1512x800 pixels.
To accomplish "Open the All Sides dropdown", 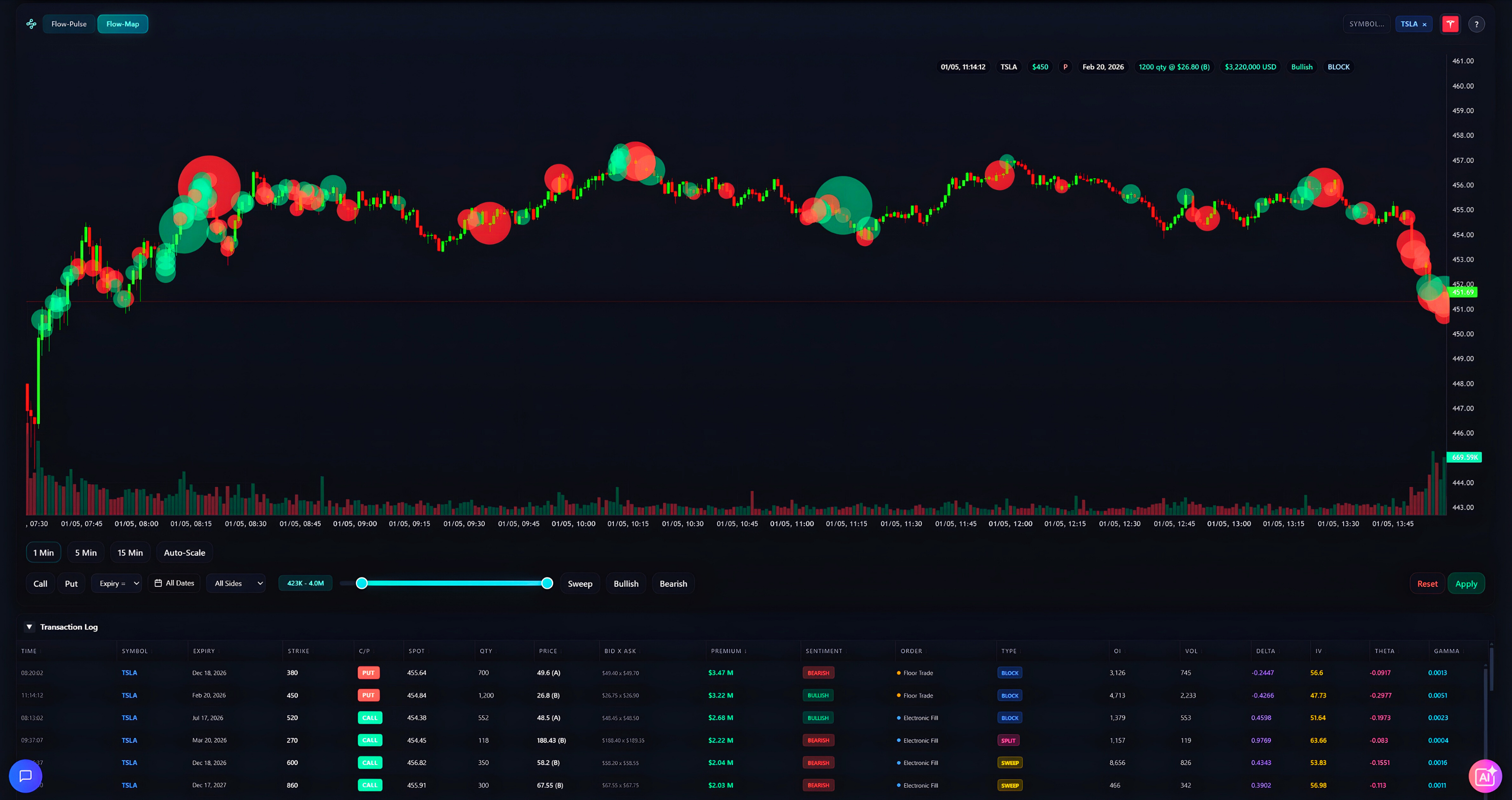I will (x=236, y=583).
